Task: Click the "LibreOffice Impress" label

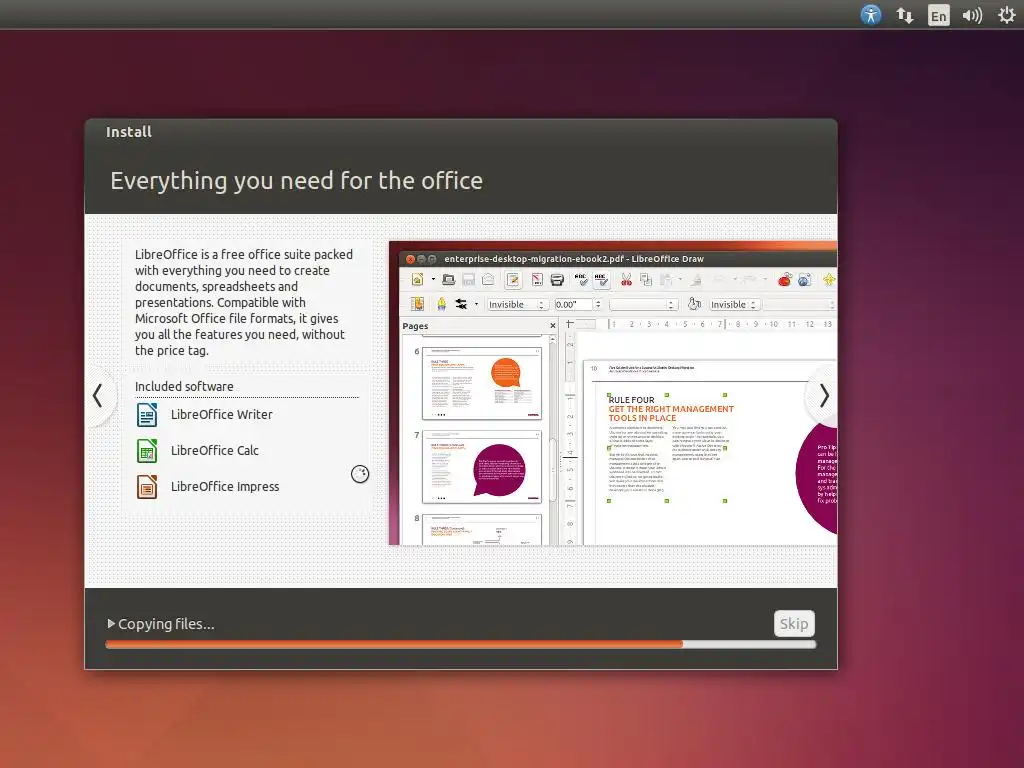Action: pyautogui.click(x=225, y=487)
